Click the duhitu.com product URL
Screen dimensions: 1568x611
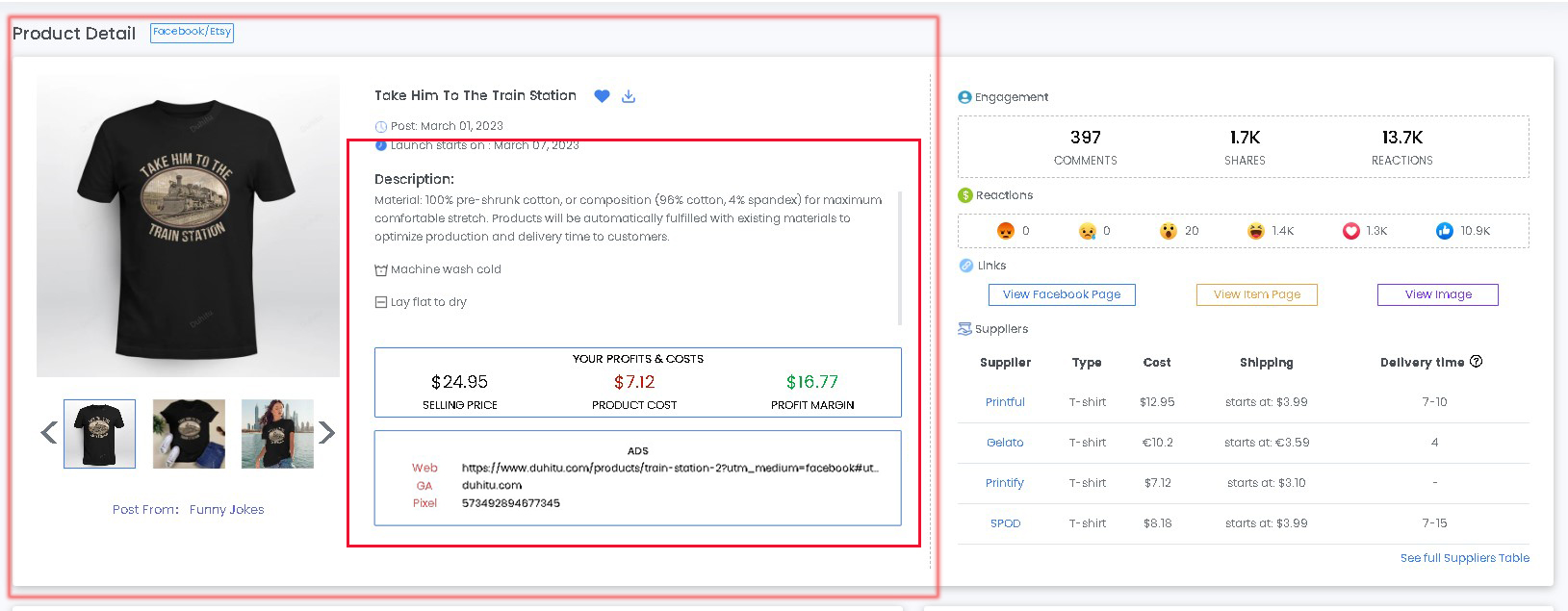pos(670,469)
